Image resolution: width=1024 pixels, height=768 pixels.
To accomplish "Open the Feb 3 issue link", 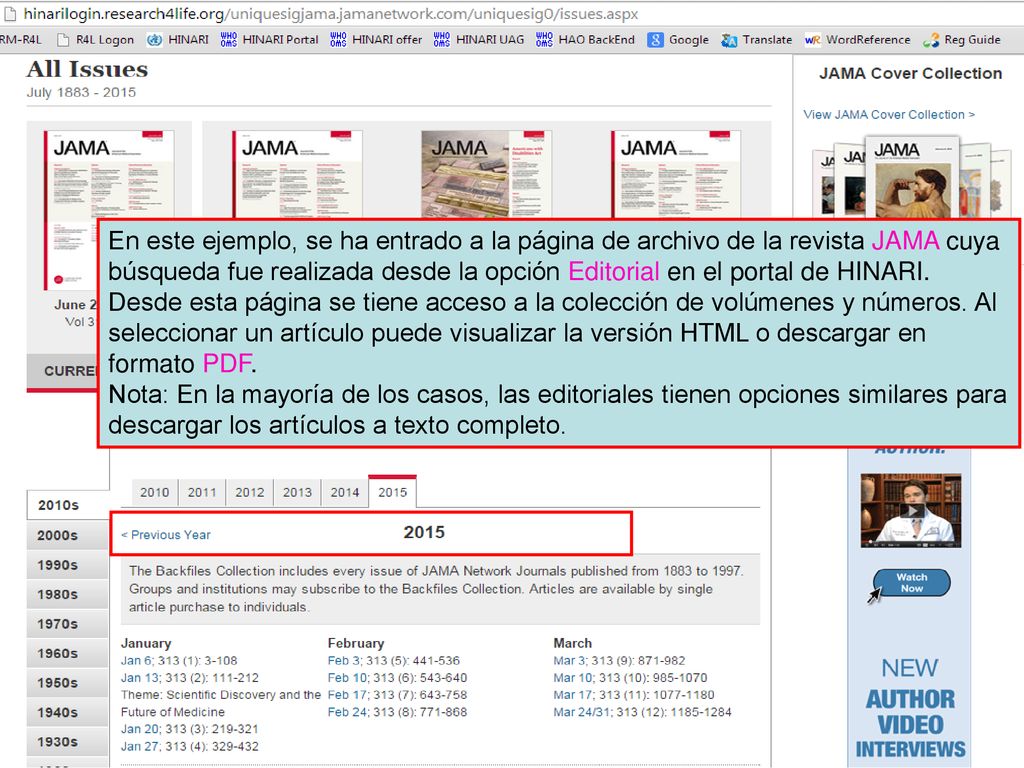I will 344,660.
